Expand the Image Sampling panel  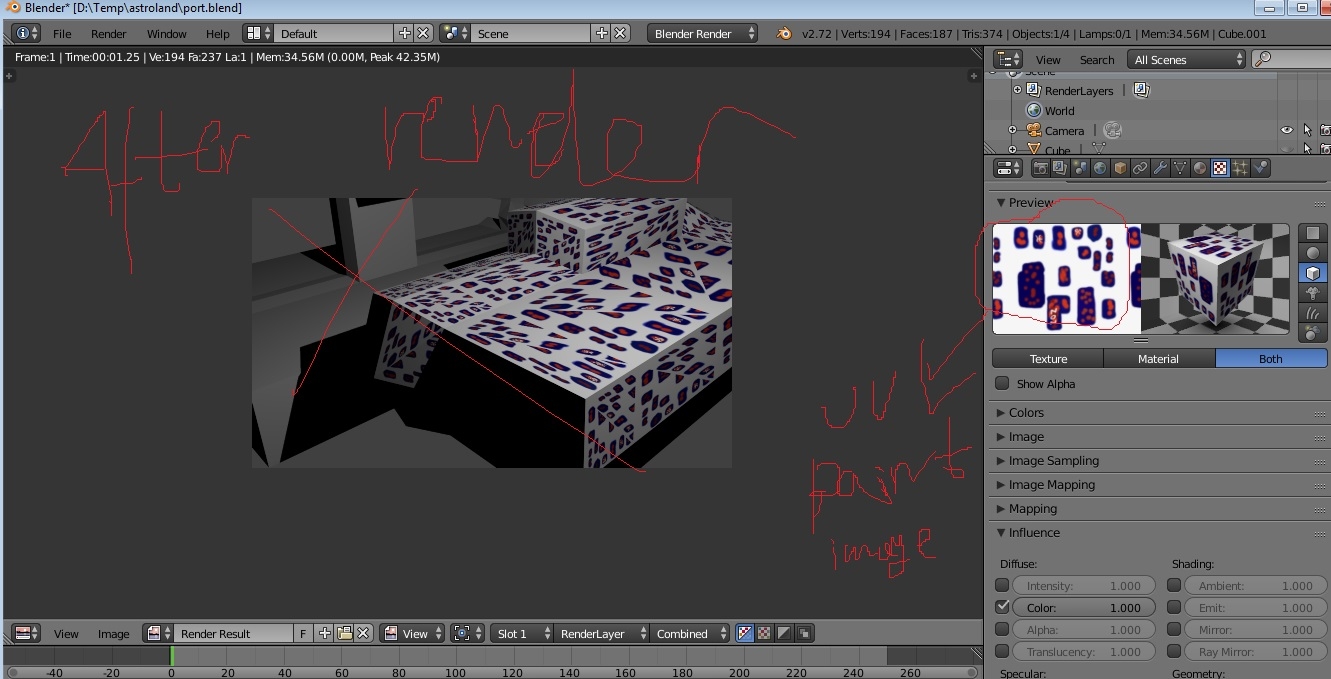[1053, 461]
